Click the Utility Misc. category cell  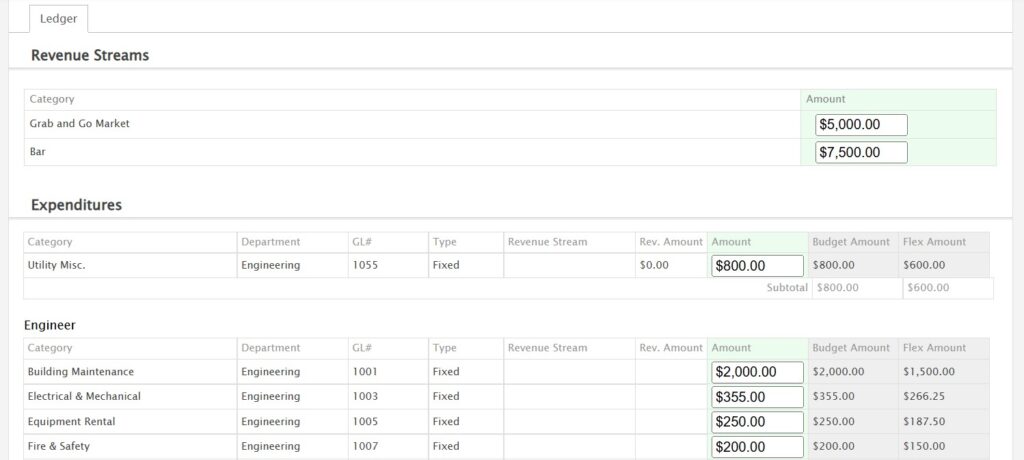click(x=56, y=265)
